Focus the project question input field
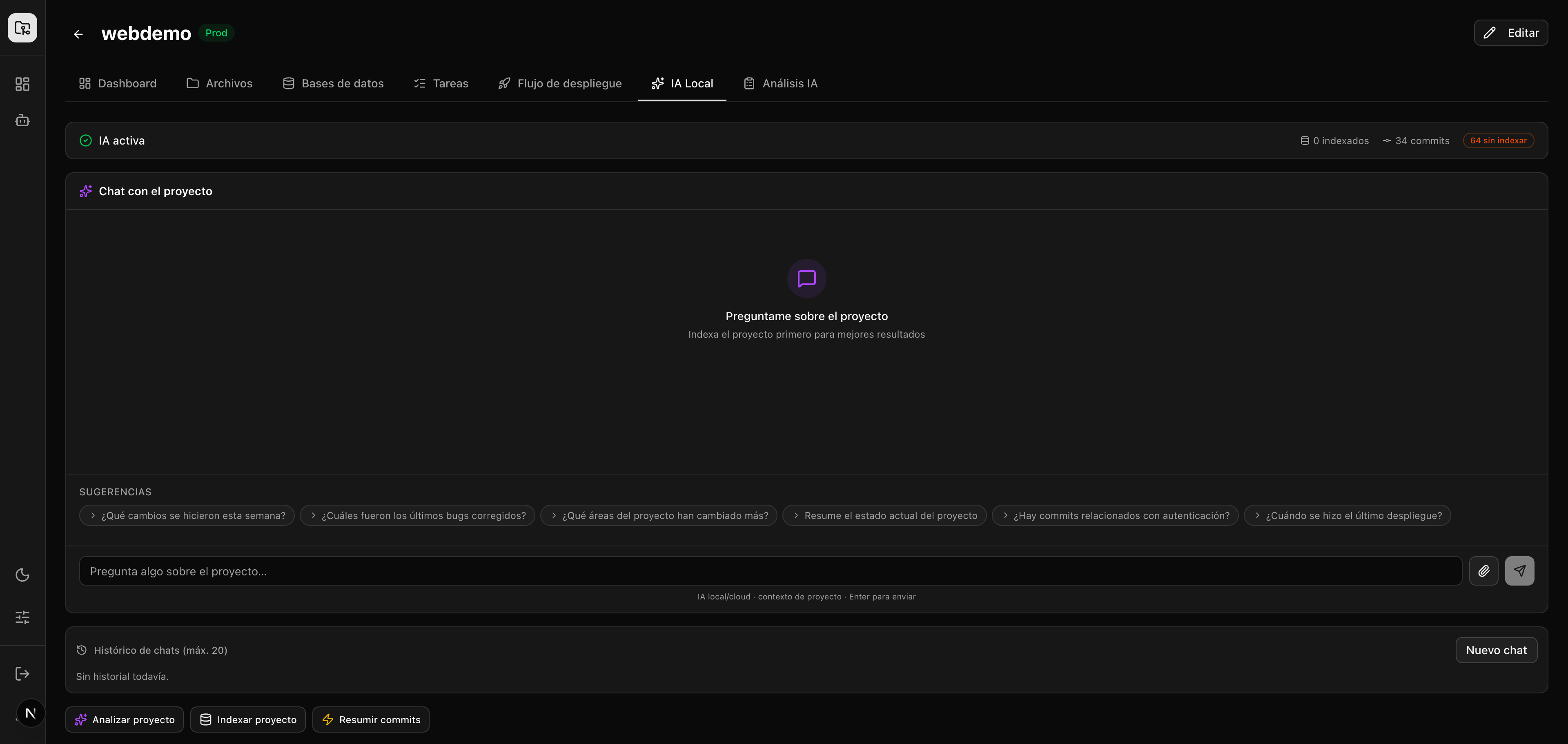This screenshot has width=1568, height=744. coord(770,571)
